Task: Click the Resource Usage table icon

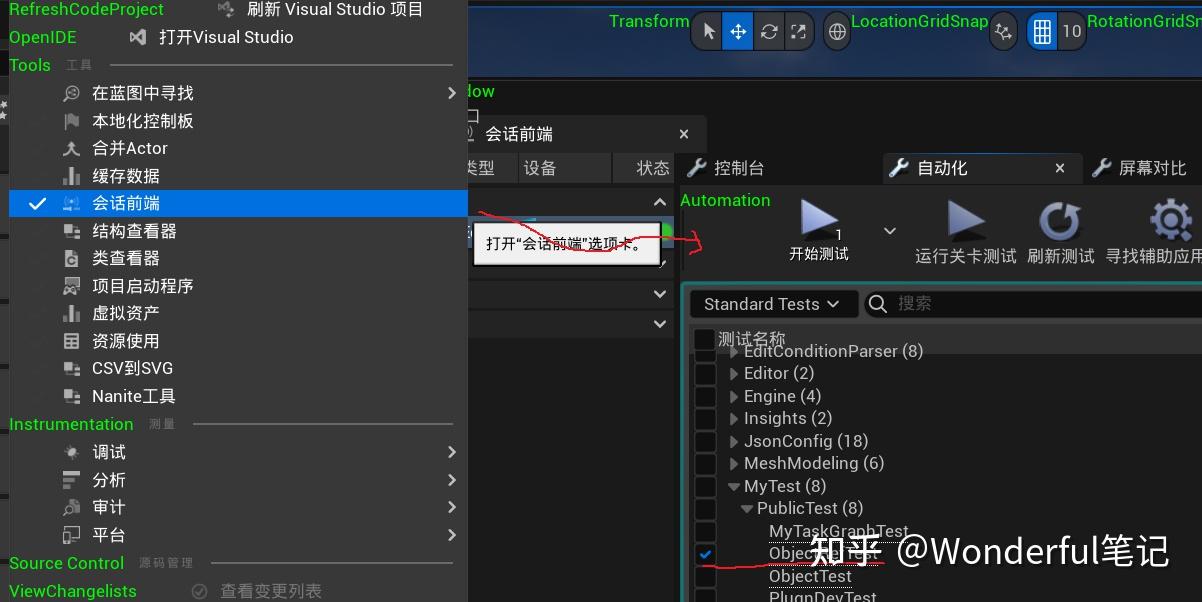Action: tap(72, 341)
